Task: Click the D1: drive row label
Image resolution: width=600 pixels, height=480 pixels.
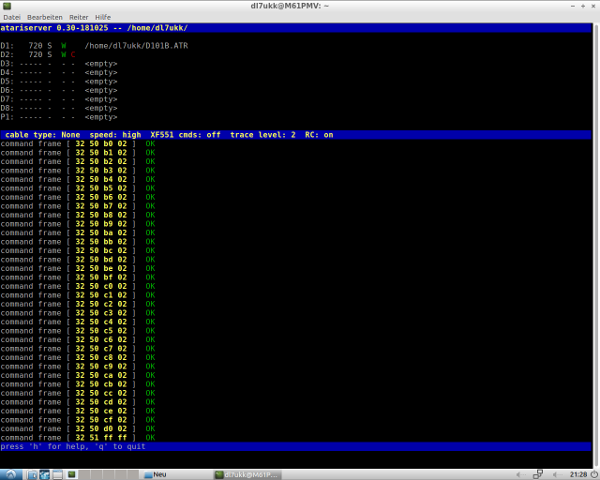Action: (x=7, y=46)
